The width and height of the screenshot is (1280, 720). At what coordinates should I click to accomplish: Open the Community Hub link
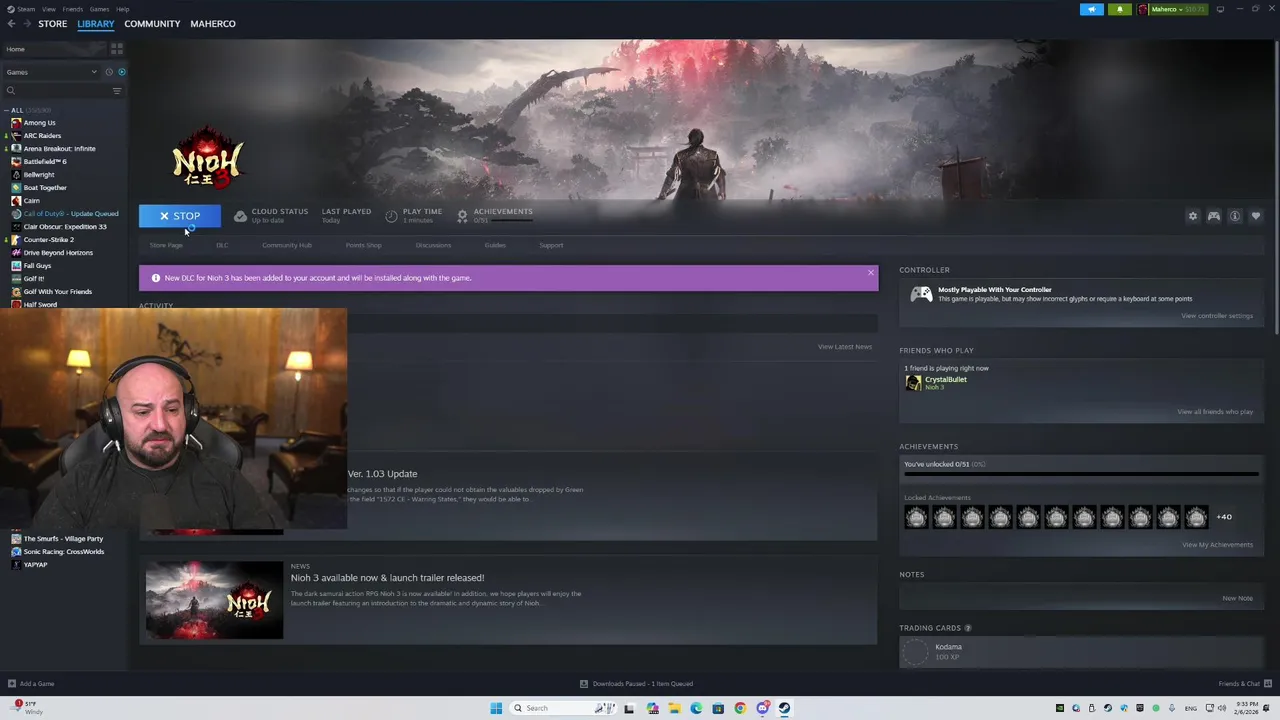[x=287, y=245]
